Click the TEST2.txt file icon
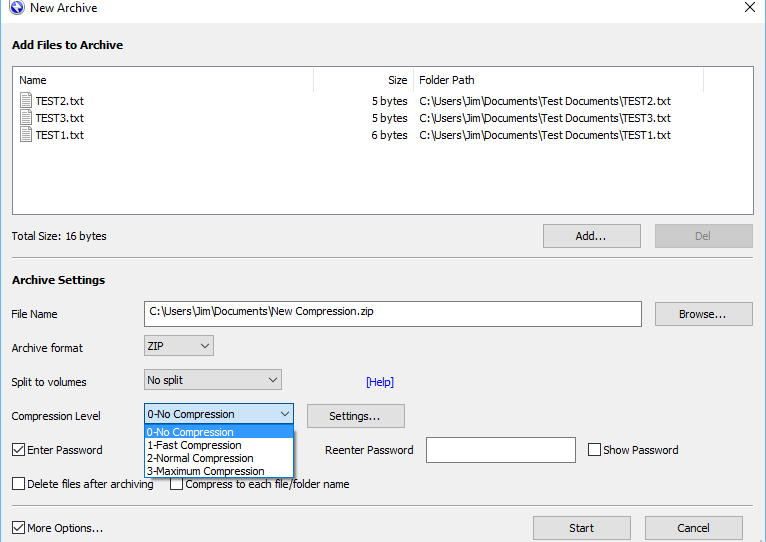Viewport: 766px width, 542px height. pos(26,100)
